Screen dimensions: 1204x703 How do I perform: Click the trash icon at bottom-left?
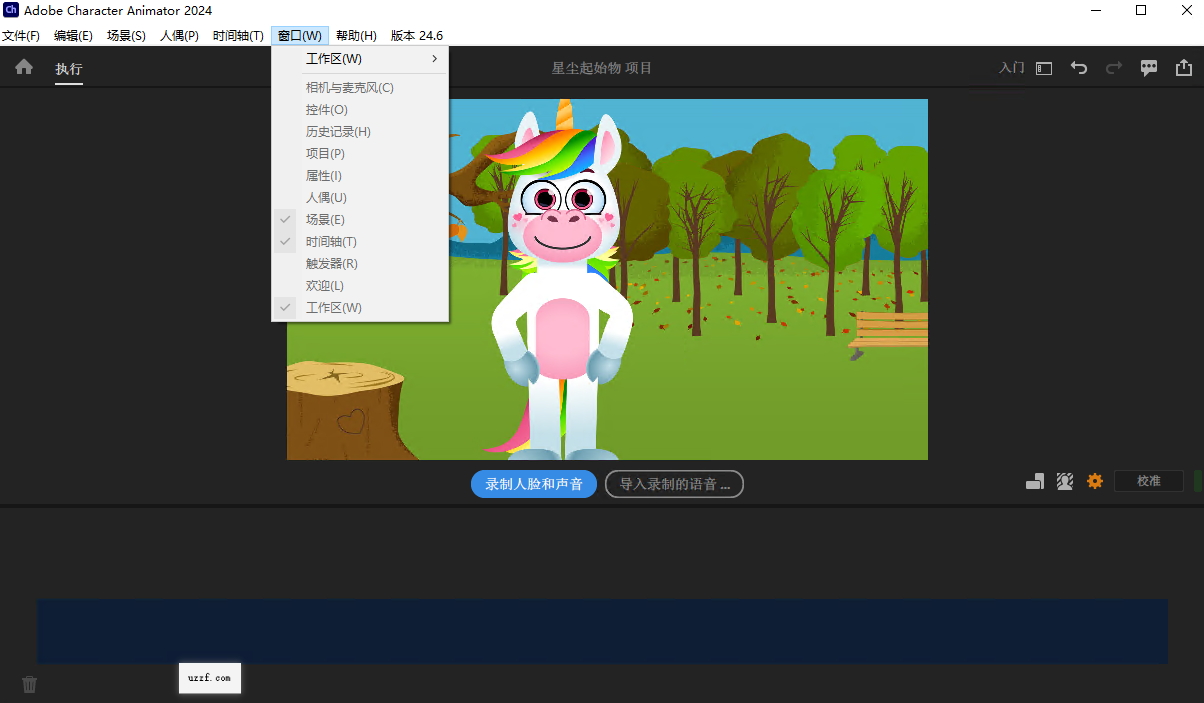29,684
